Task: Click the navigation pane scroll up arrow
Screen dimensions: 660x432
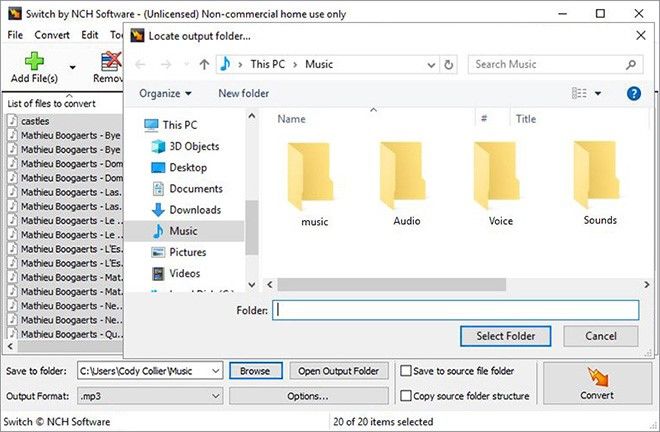Action: [252, 116]
